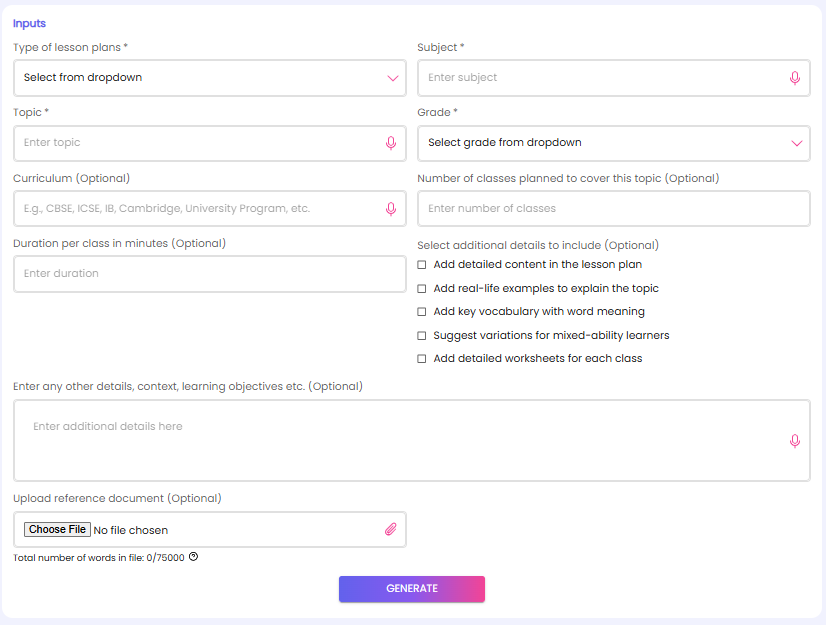Toggle 'Suggest variations for mixed-ability learners' checkbox
Screen dimensions: 826x625
421,336
